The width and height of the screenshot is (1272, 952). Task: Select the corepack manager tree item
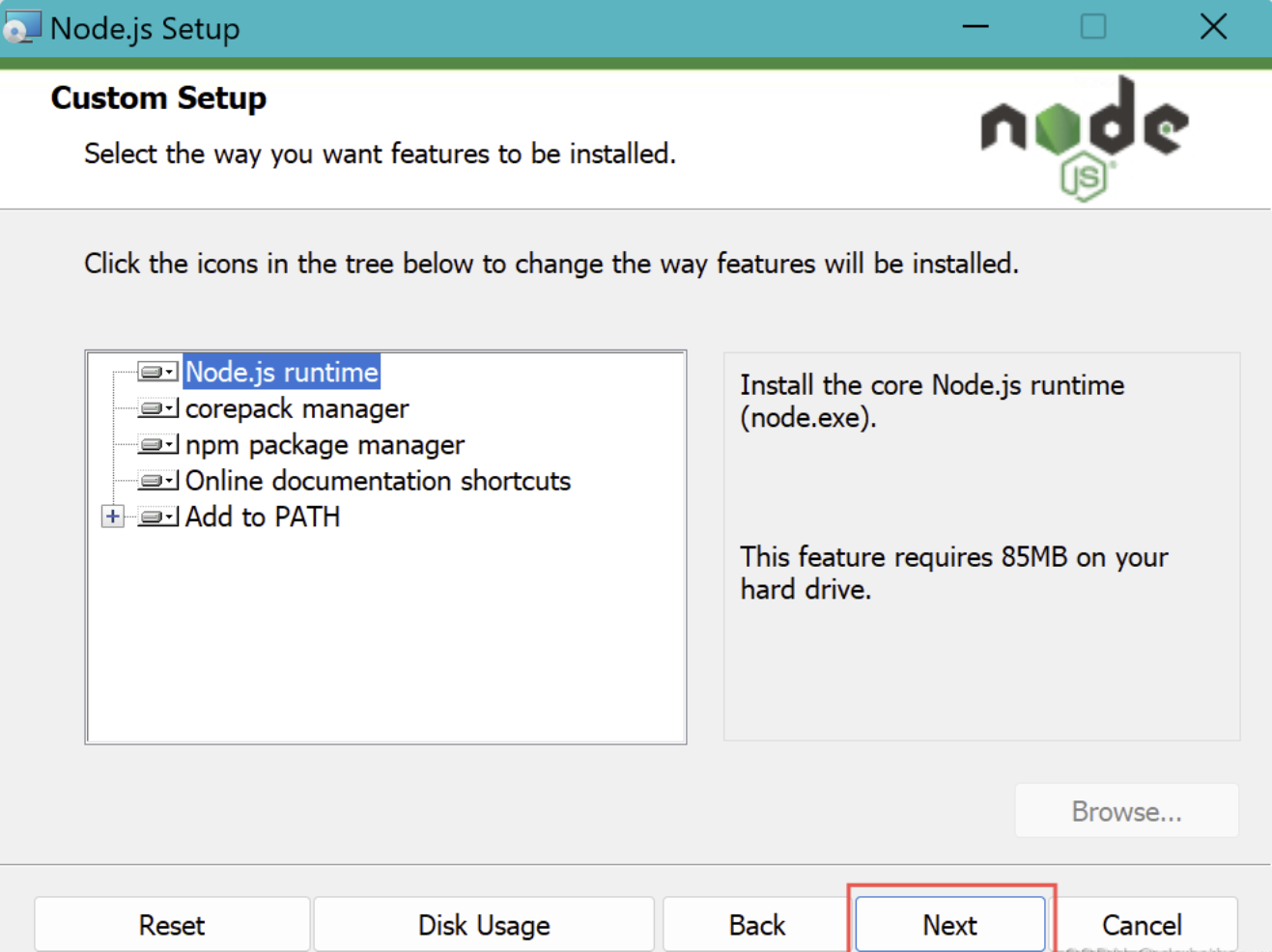pyautogui.click(x=297, y=408)
